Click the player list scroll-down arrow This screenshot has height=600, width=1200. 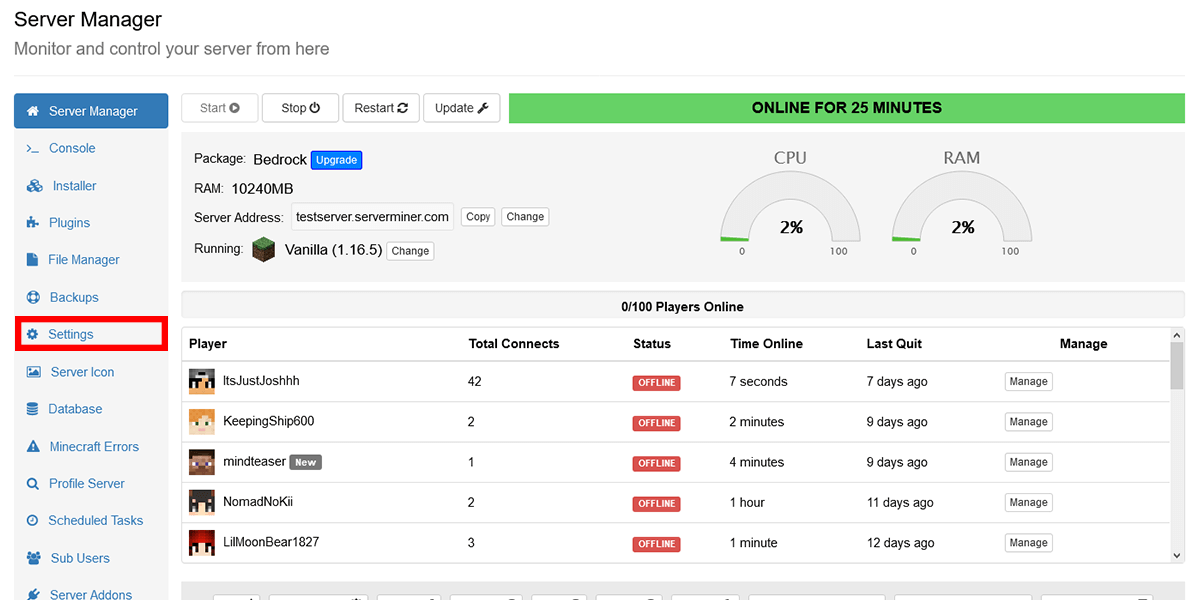click(x=1177, y=554)
